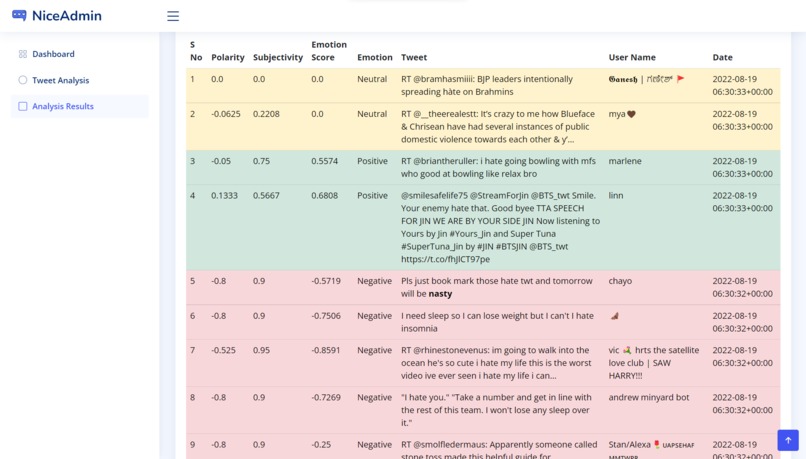Click the date cell of row 4
This screenshot has height=459, width=806.
click(x=742, y=201)
